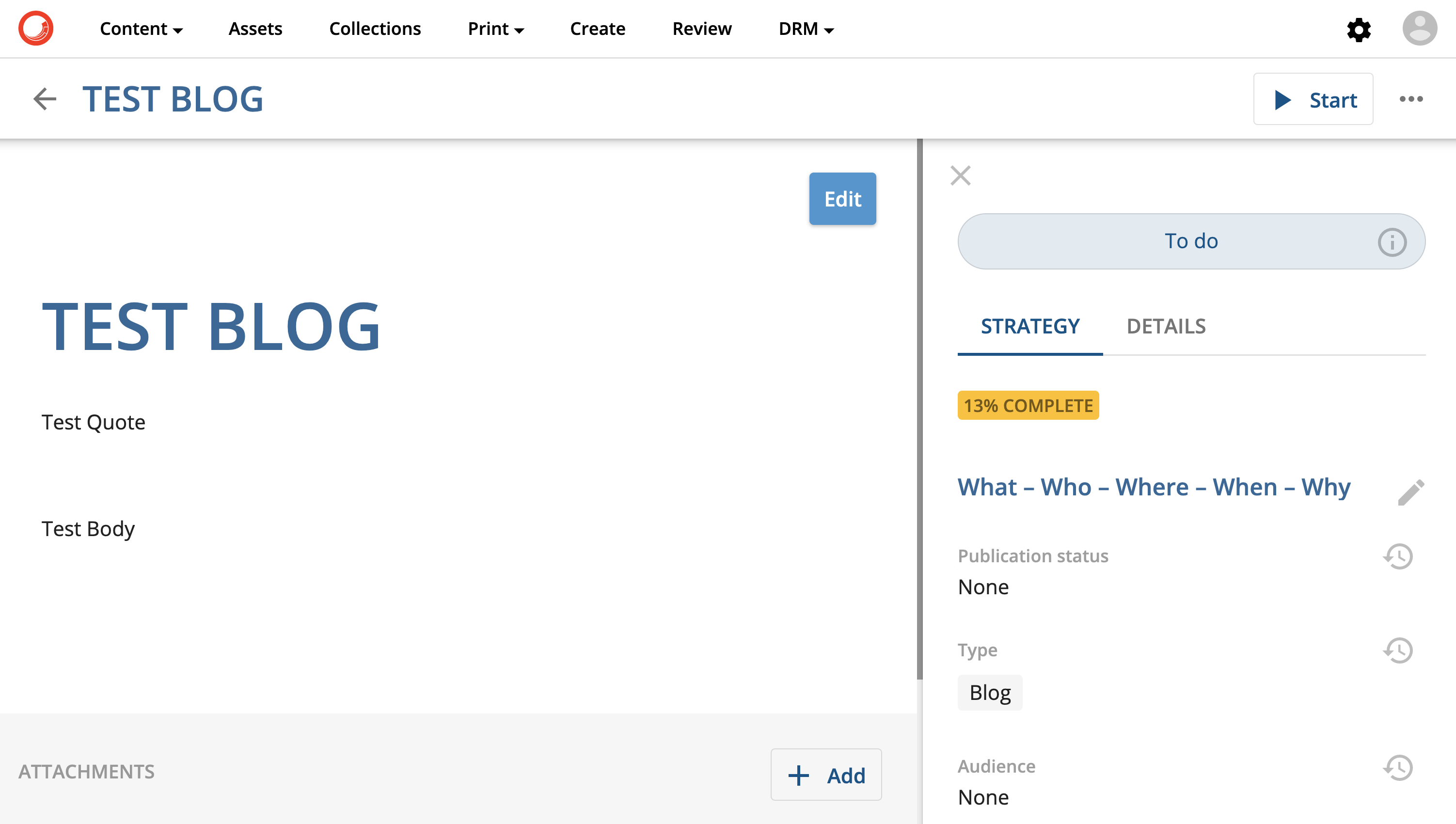
Task: View history of Type field
Action: pos(1398,650)
